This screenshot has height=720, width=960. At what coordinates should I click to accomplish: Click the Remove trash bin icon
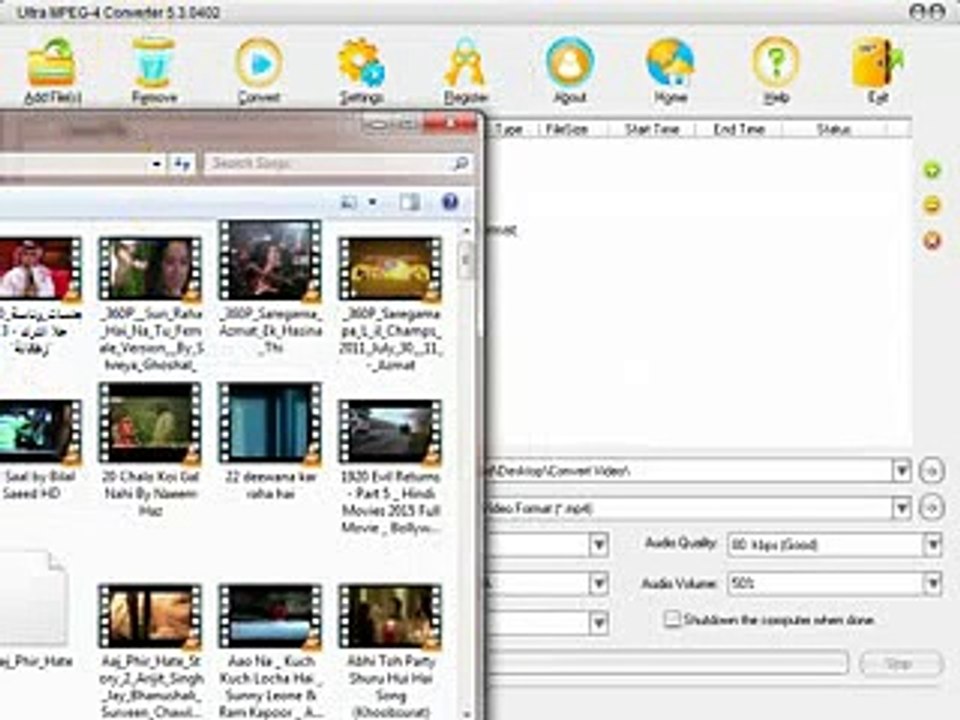click(154, 62)
